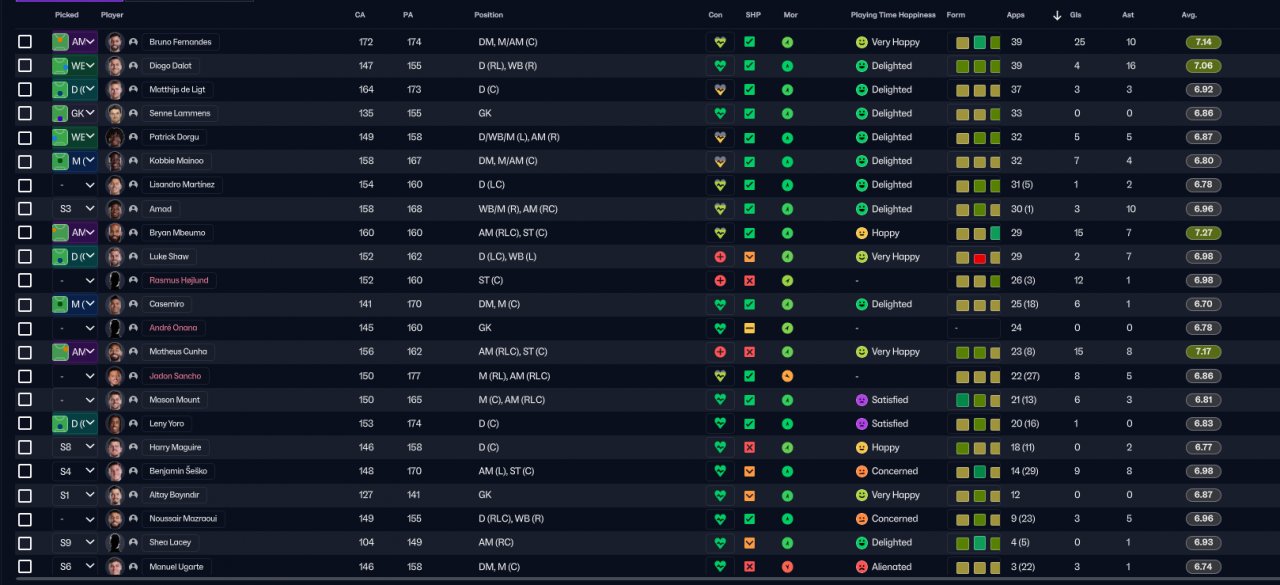
Task: Click Diogo Dalot's player portrait
Action: pos(115,66)
